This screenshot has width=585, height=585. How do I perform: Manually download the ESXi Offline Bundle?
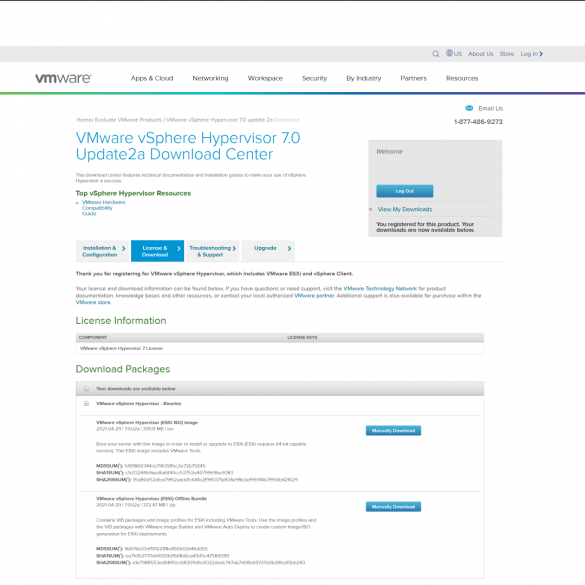click(393, 507)
